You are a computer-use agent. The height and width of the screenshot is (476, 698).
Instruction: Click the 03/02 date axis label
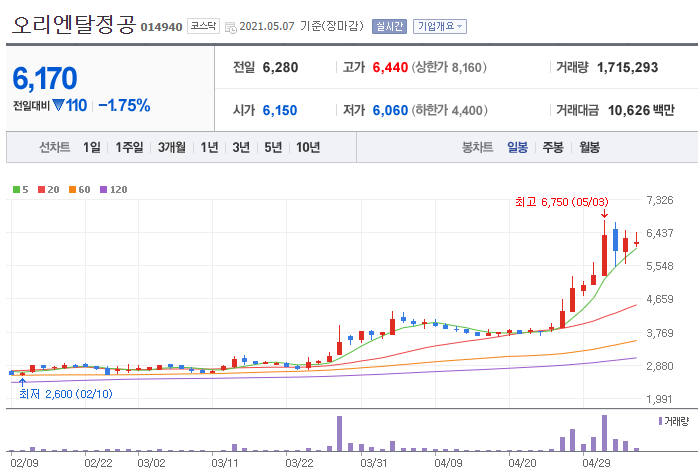click(151, 463)
